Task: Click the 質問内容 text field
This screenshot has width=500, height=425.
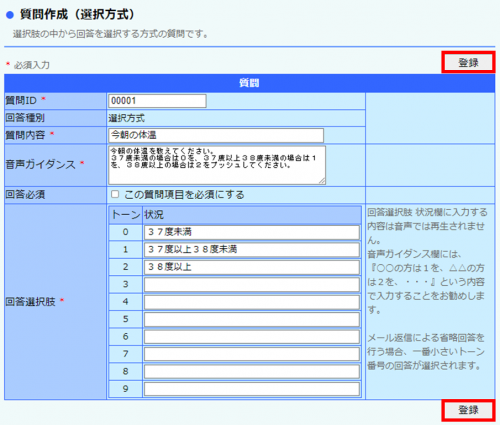Action: 216,135
